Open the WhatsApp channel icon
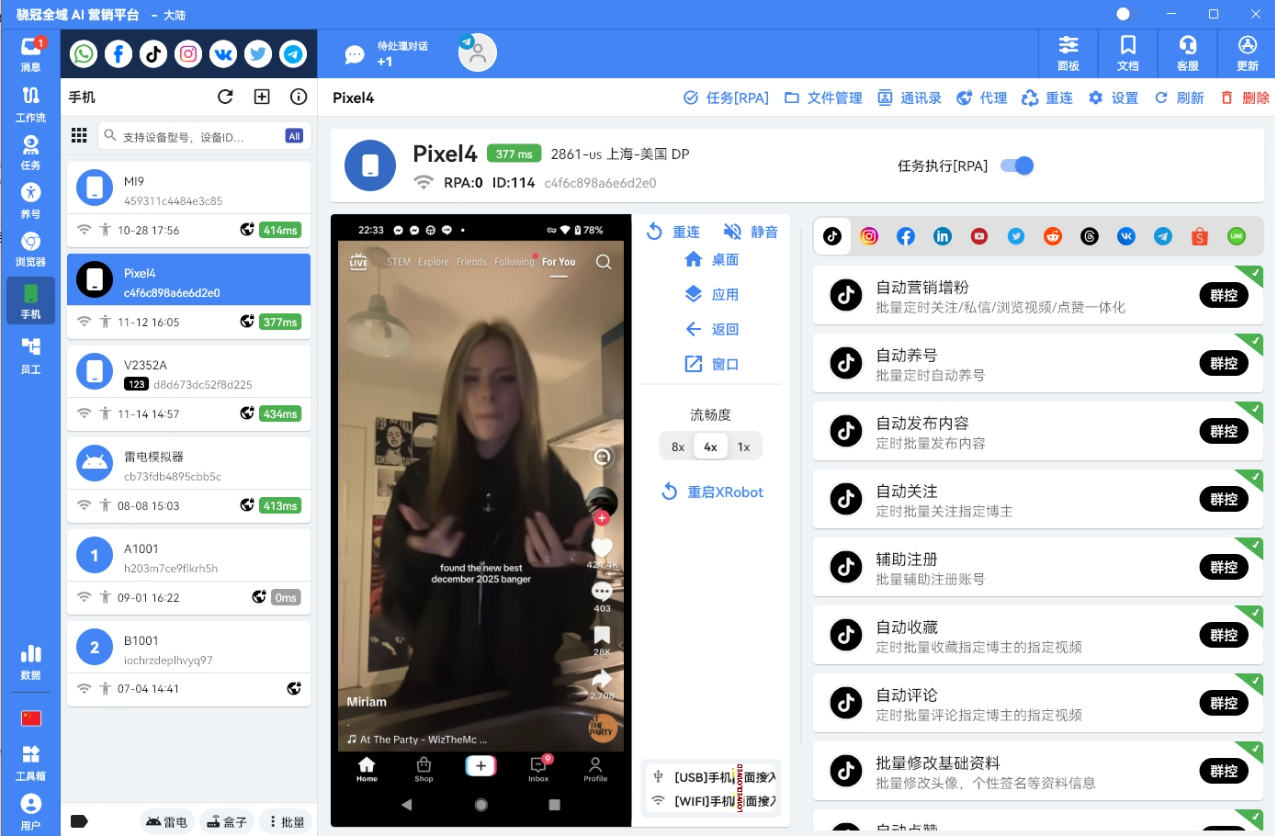 pyautogui.click(x=84, y=54)
